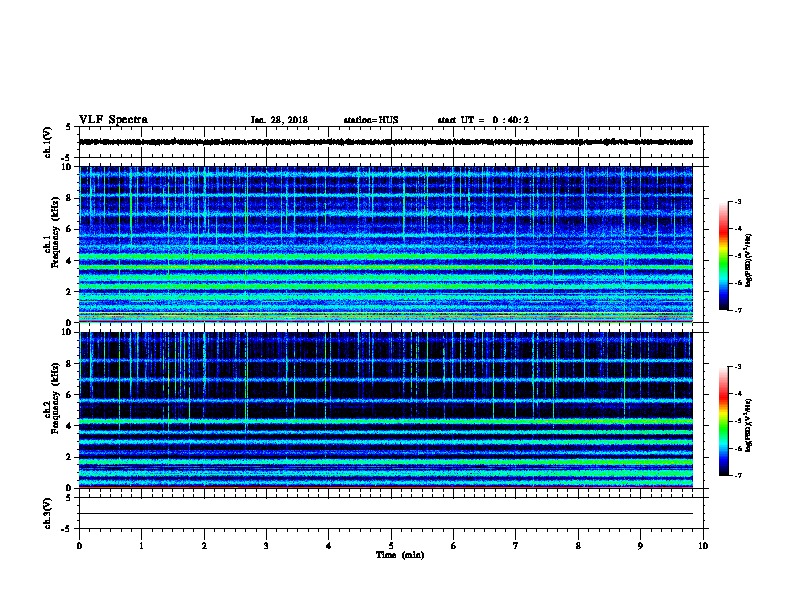Click the "Time (min)" axis title
Viewport: 792px width, 612px height.
400,555
